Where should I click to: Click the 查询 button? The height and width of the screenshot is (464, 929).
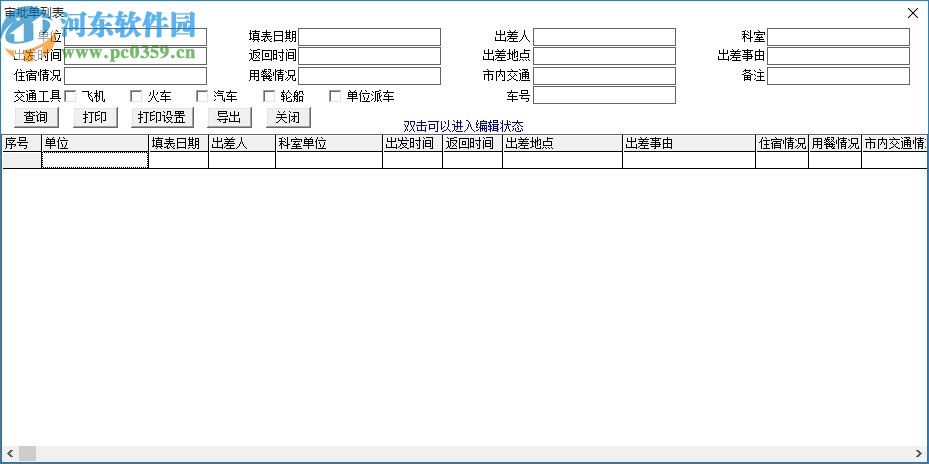coord(36,117)
